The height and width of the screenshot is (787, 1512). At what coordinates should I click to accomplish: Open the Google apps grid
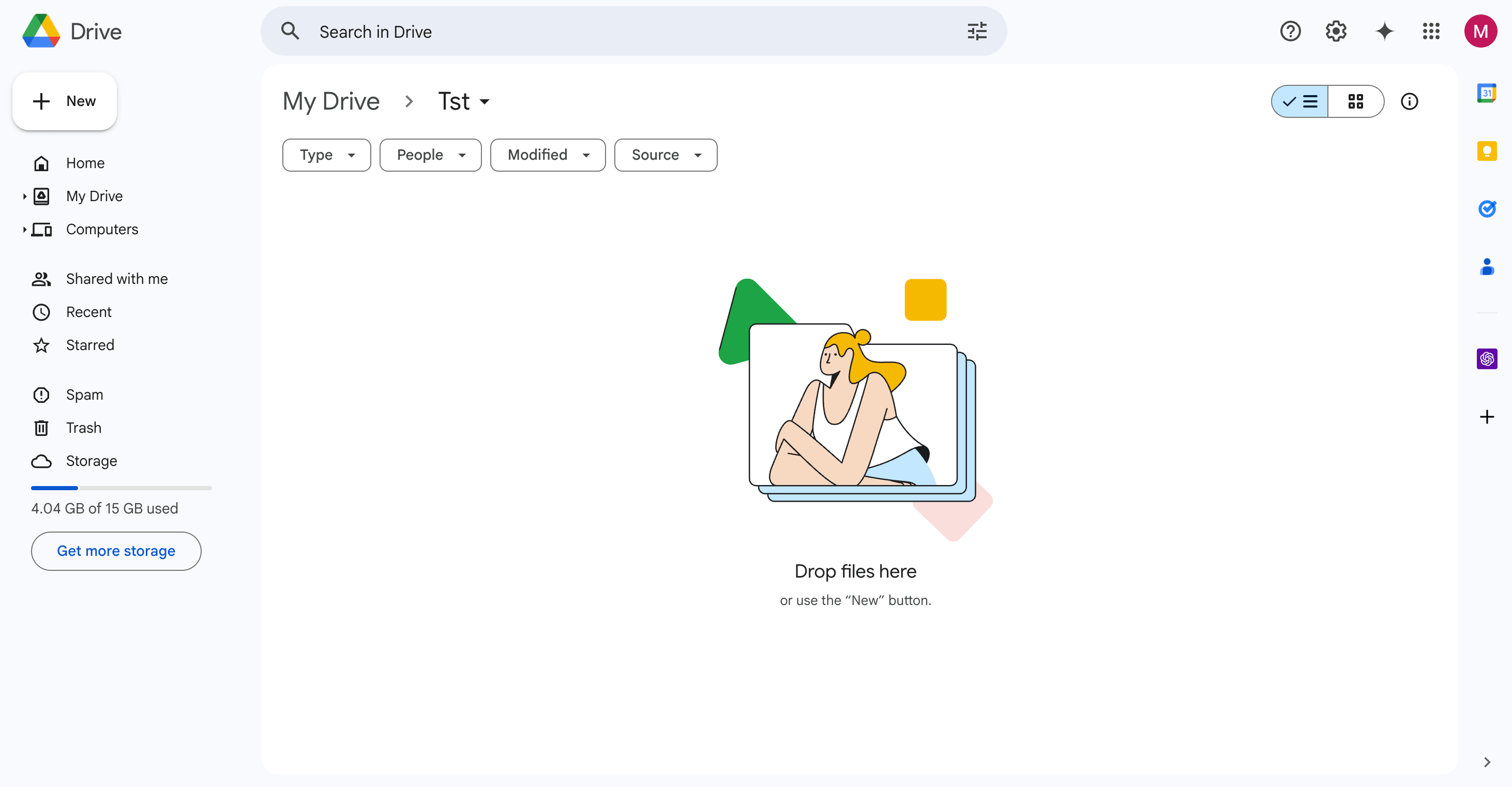1431,31
